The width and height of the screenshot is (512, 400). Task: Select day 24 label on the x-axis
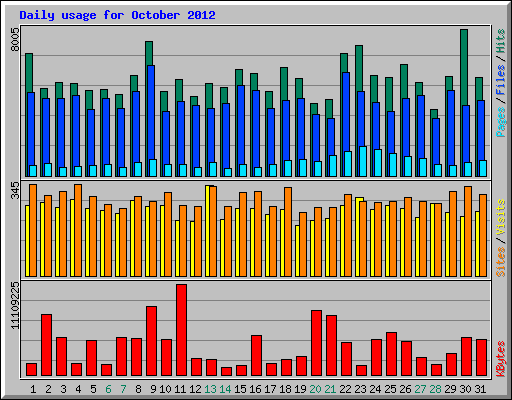(375, 389)
